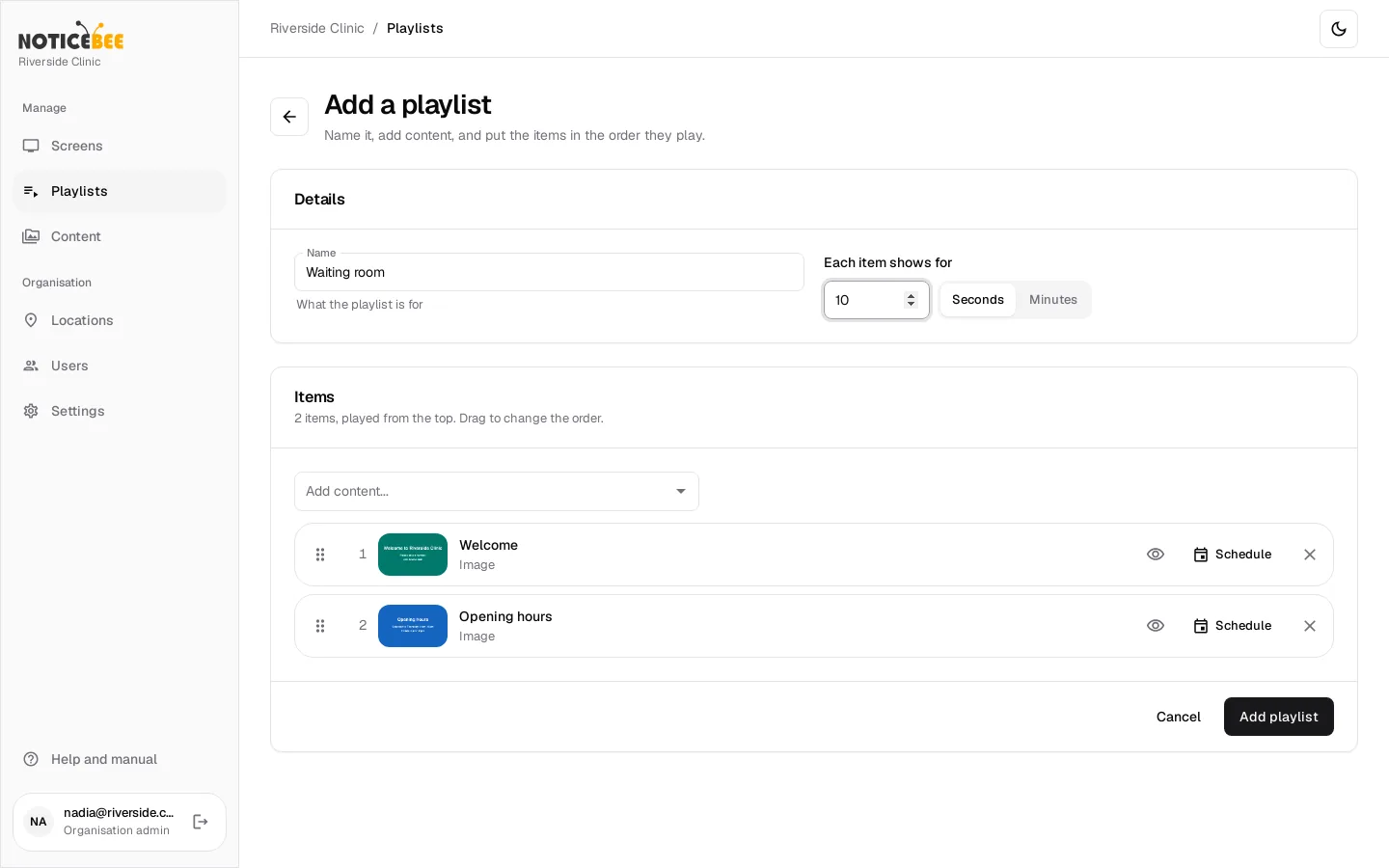
Task: Click the Add content dropdown arrow
Action: (681, 491)
